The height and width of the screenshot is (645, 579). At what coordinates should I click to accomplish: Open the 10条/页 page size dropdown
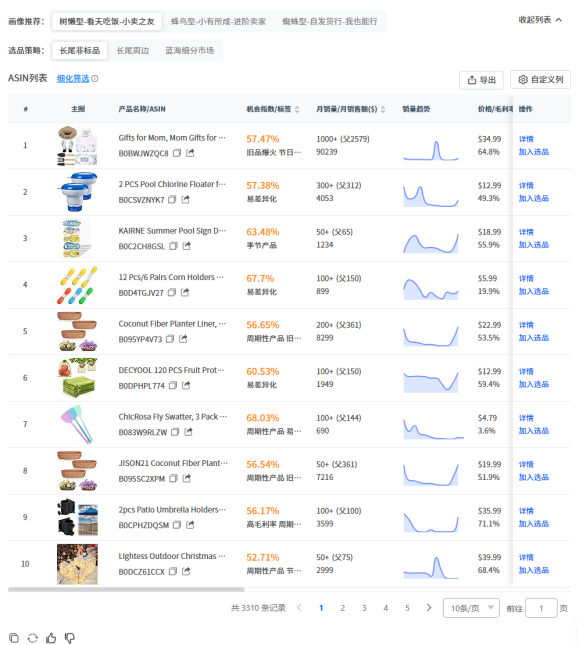tap(471, 608)
